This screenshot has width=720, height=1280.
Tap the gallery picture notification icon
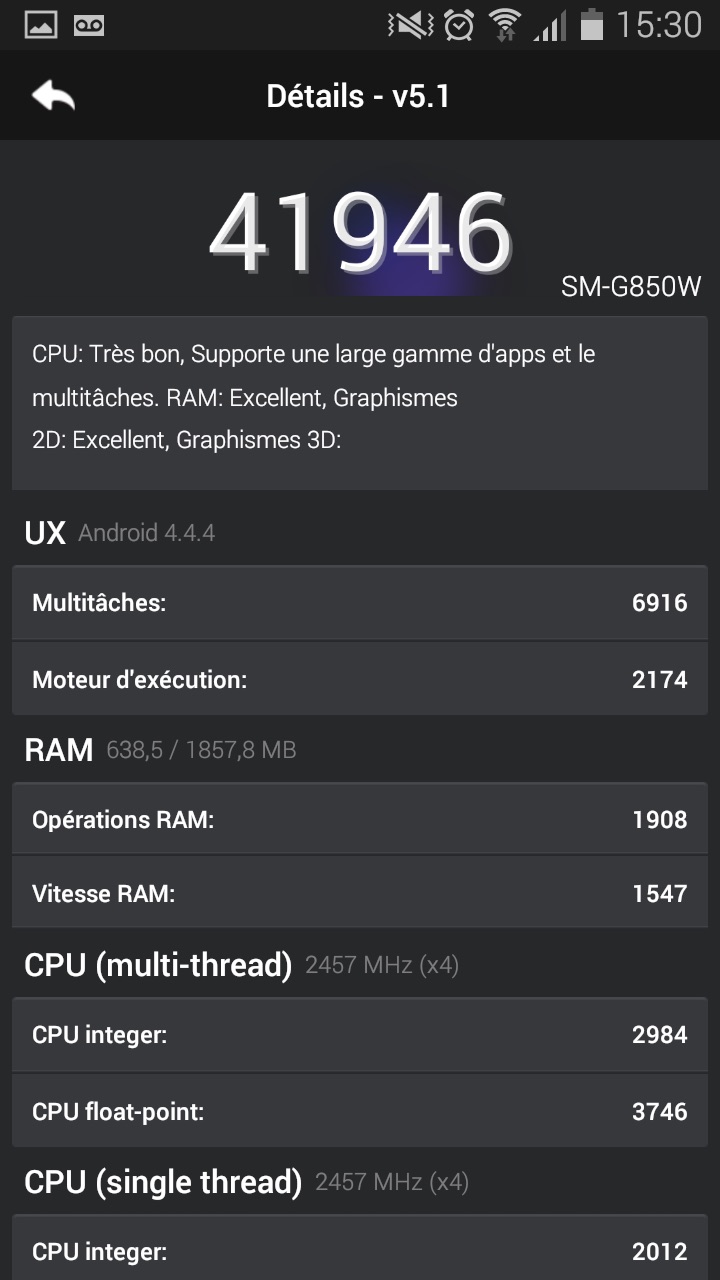pyautogui.click(x=40, y=25)
